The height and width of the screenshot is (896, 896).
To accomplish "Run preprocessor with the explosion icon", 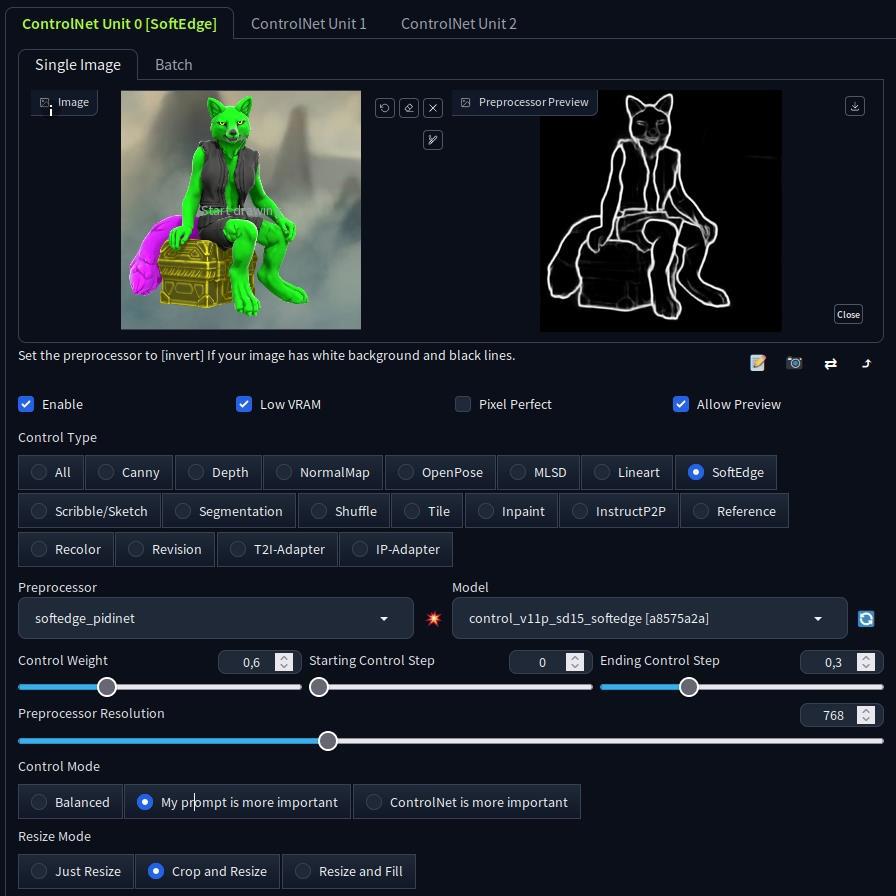I will click(433, 619).
